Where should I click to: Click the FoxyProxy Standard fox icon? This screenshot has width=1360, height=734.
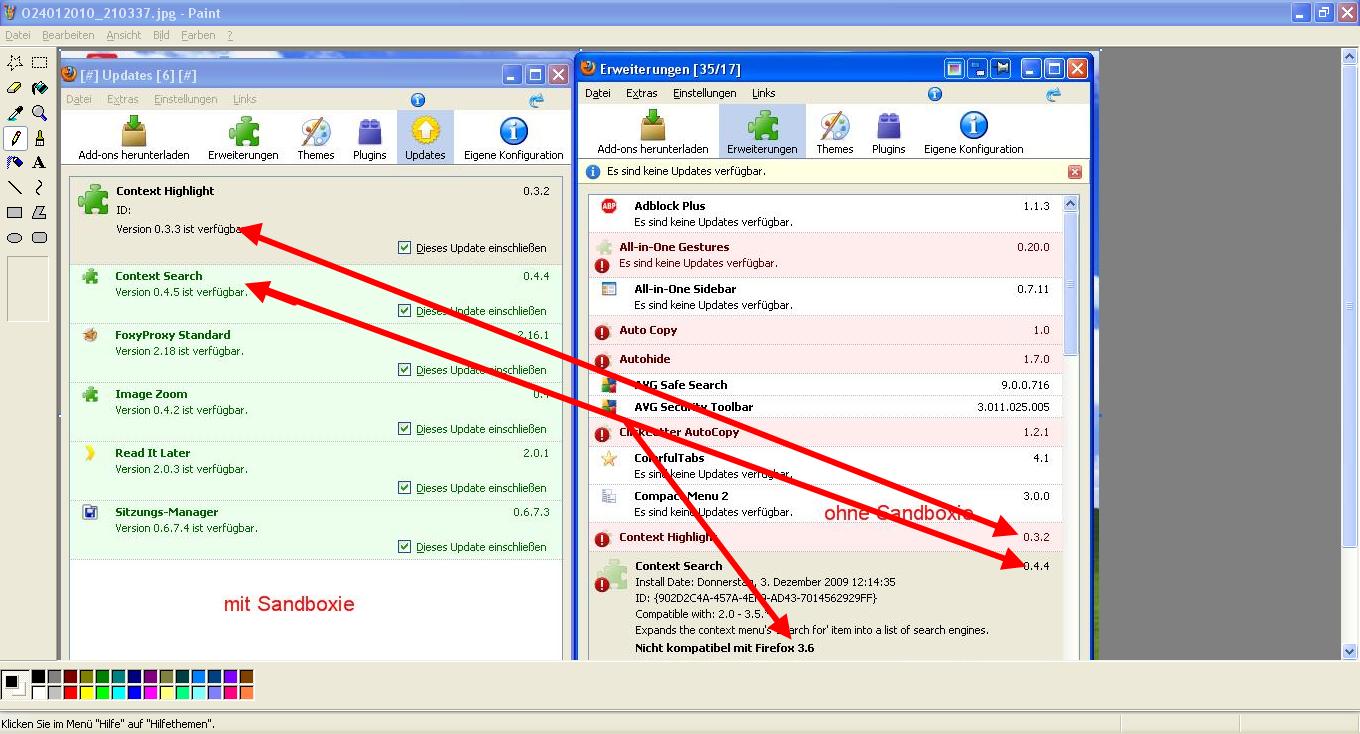[x=90, y=335]
